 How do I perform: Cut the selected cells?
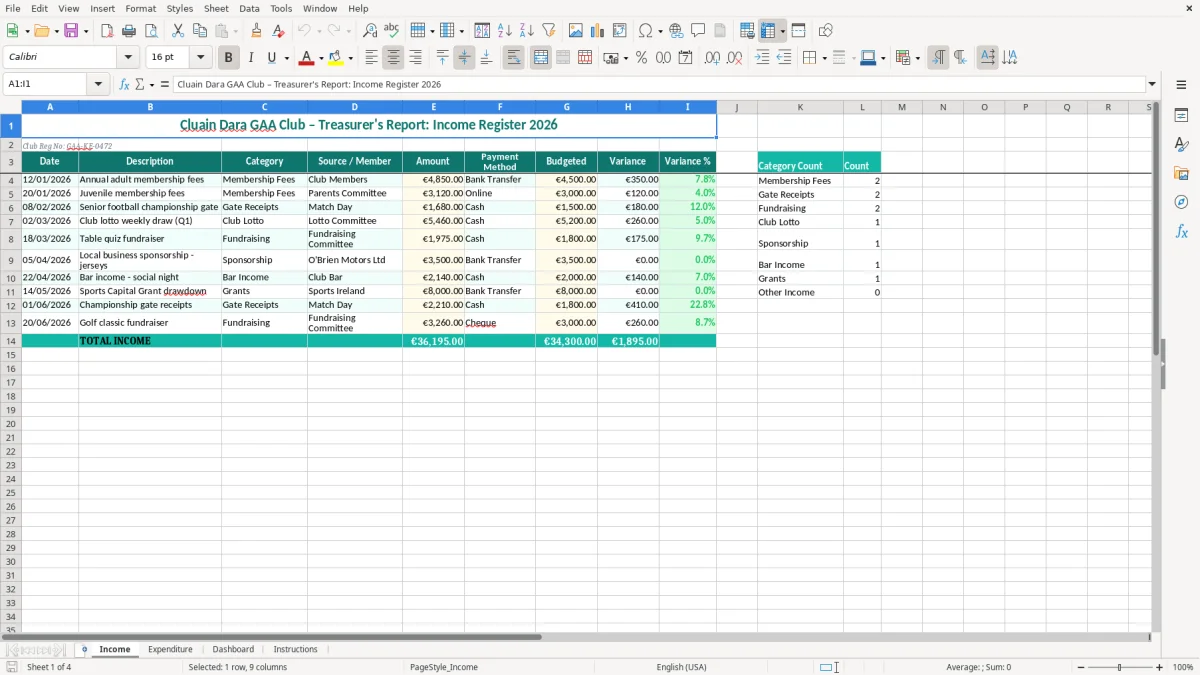click(x=178, y=31)
